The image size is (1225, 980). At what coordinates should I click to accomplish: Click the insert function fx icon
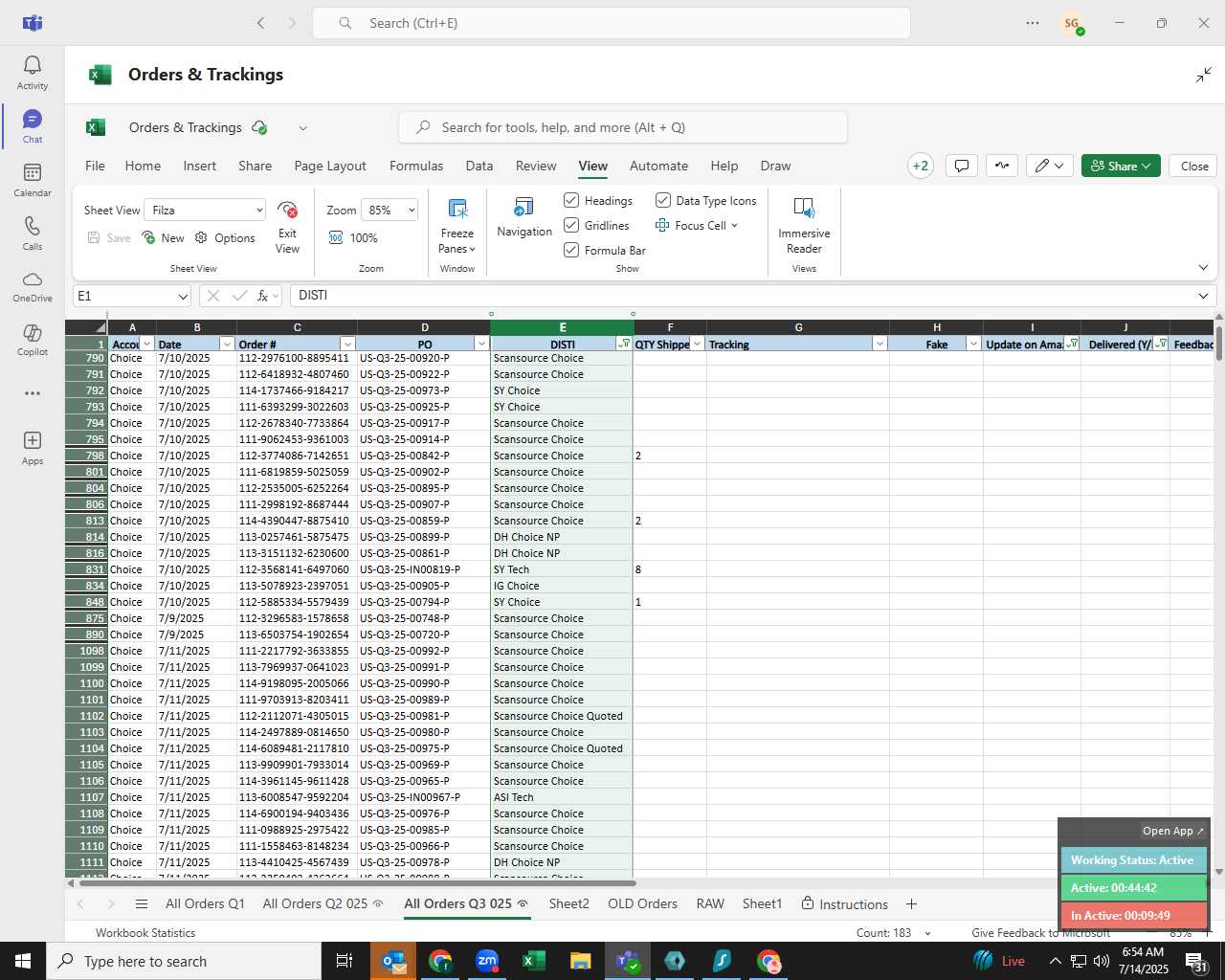point(263,296)
